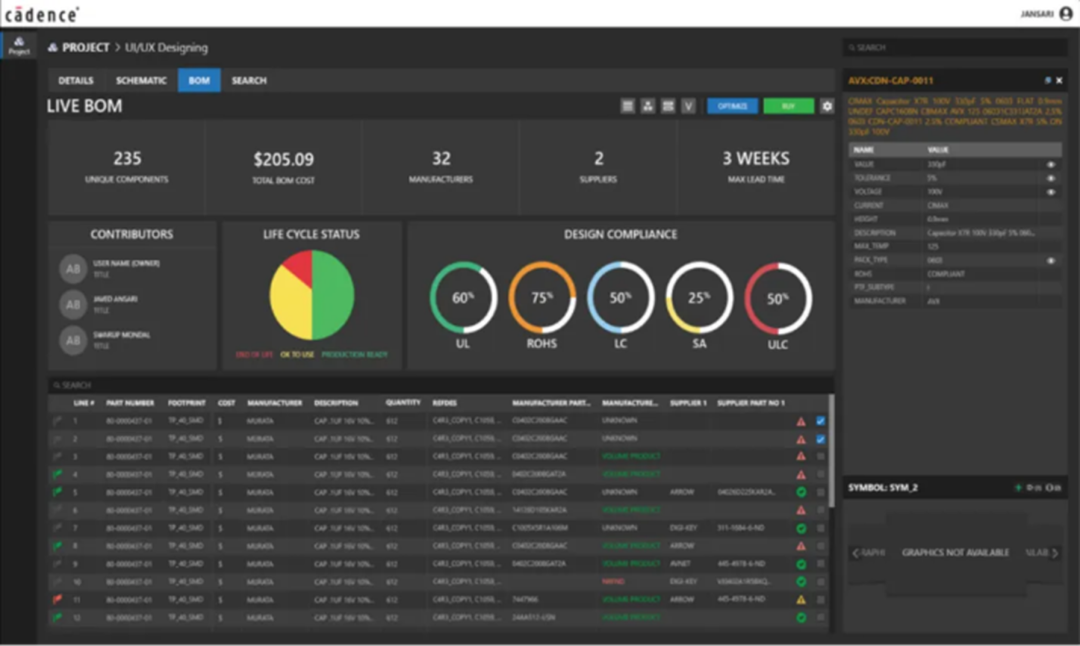The image size is (1080, 646).
Task: Click the Project icon in left sidebar
Action: pos(19,45)
